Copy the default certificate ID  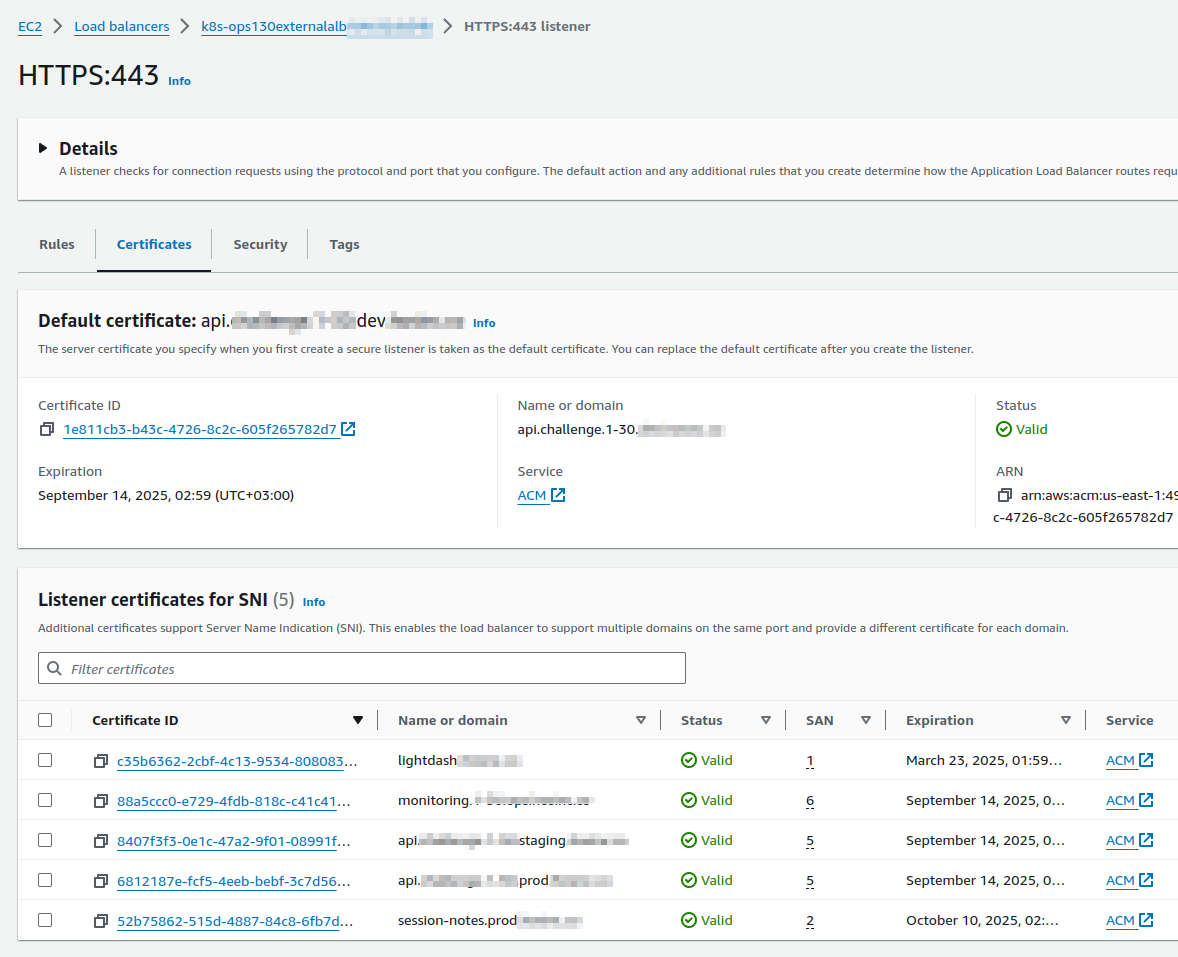[47, 429]
